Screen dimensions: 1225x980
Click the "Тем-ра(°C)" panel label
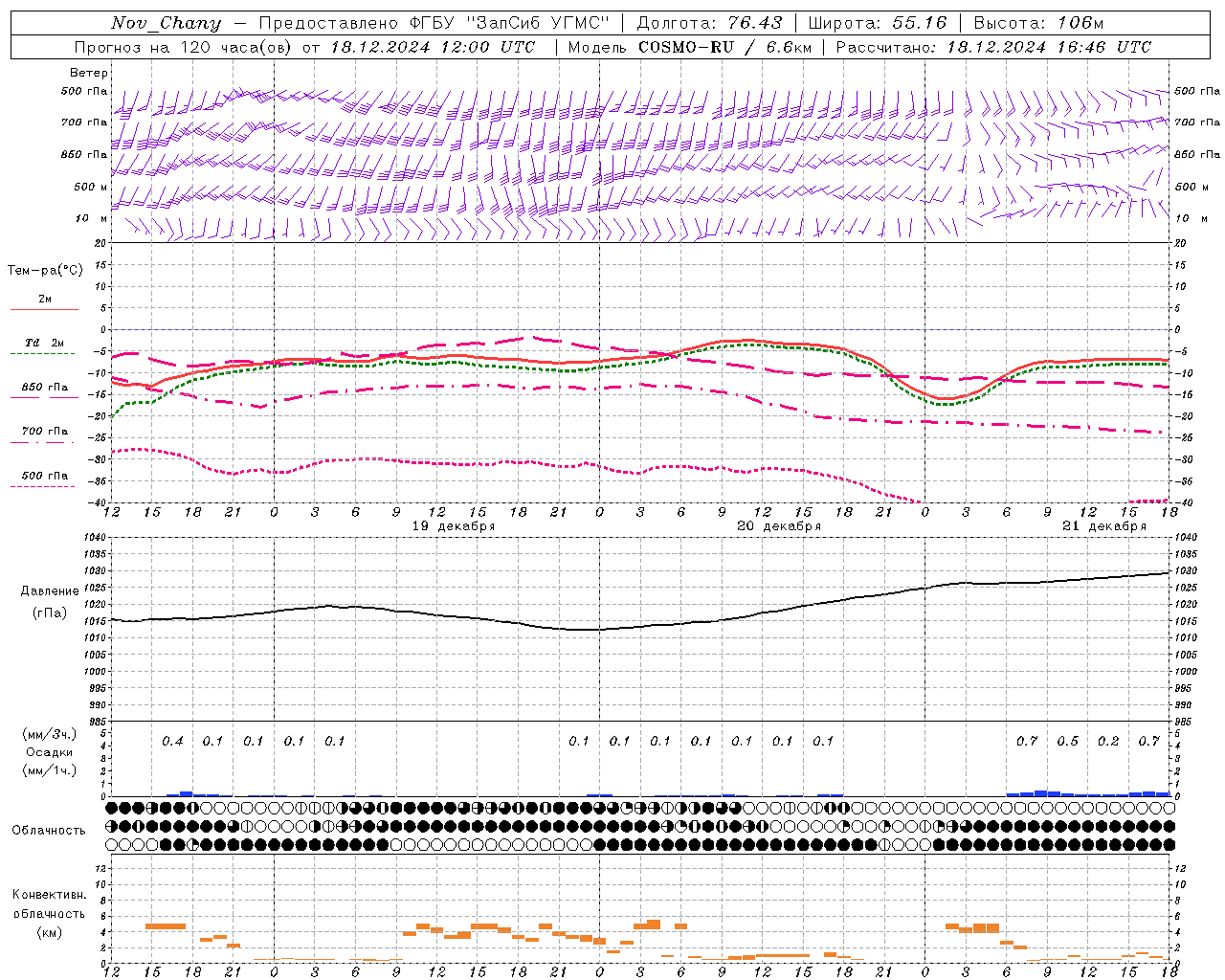[x=45, y=271]
